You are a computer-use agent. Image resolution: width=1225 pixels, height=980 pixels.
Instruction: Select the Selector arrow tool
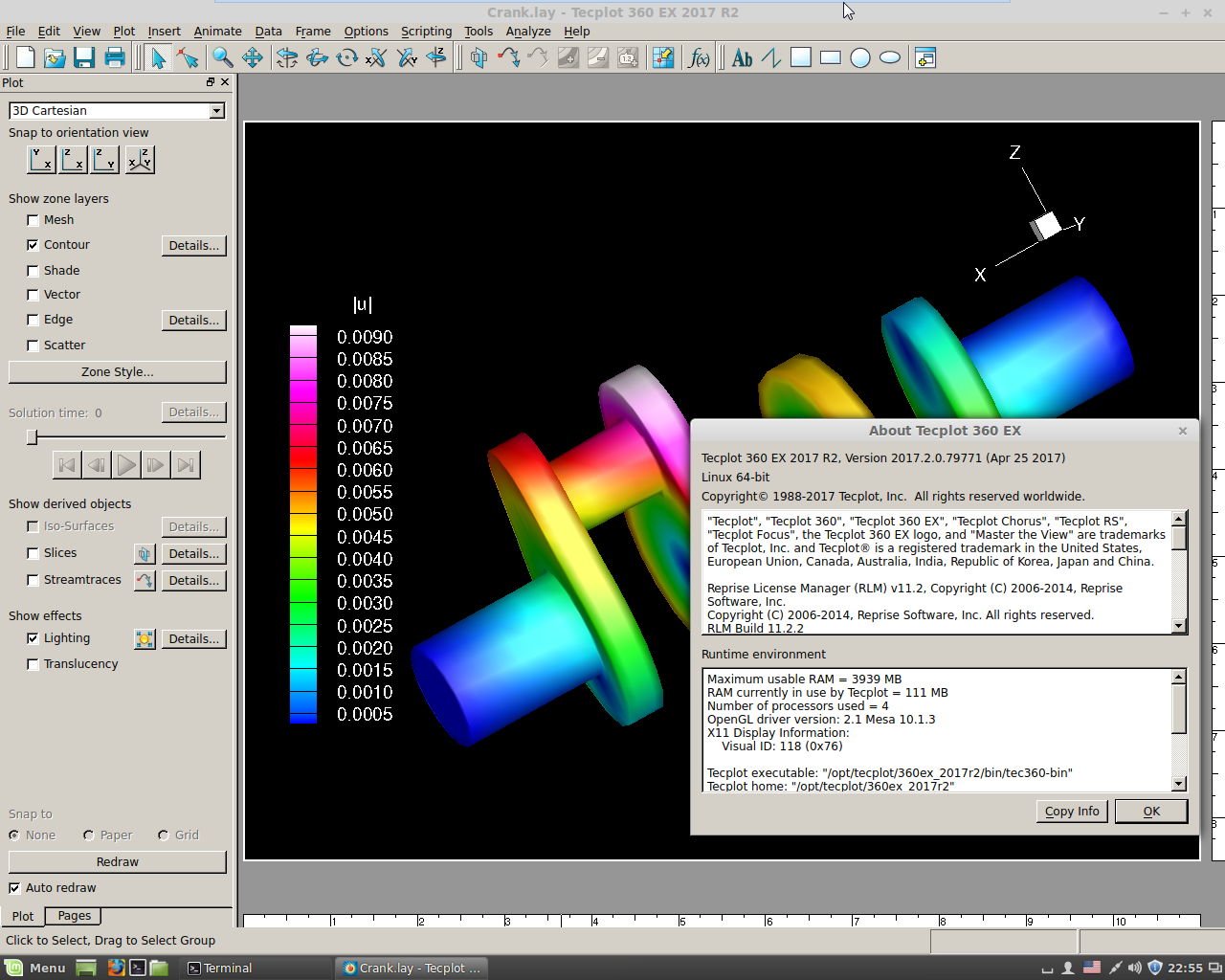pos(158,57)
